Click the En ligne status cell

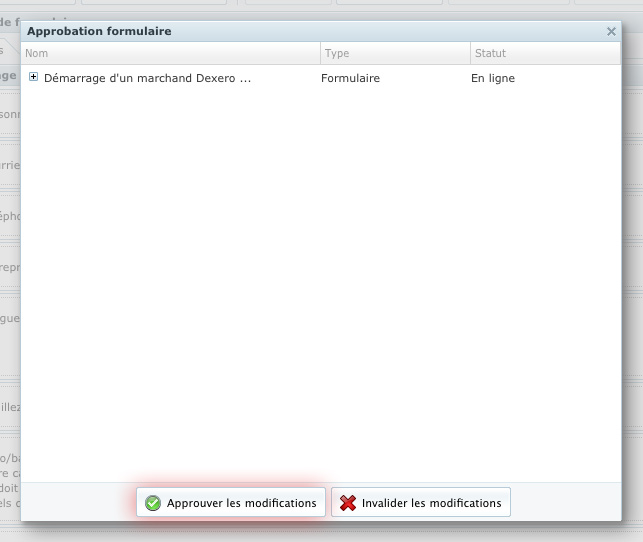point(493,78)
